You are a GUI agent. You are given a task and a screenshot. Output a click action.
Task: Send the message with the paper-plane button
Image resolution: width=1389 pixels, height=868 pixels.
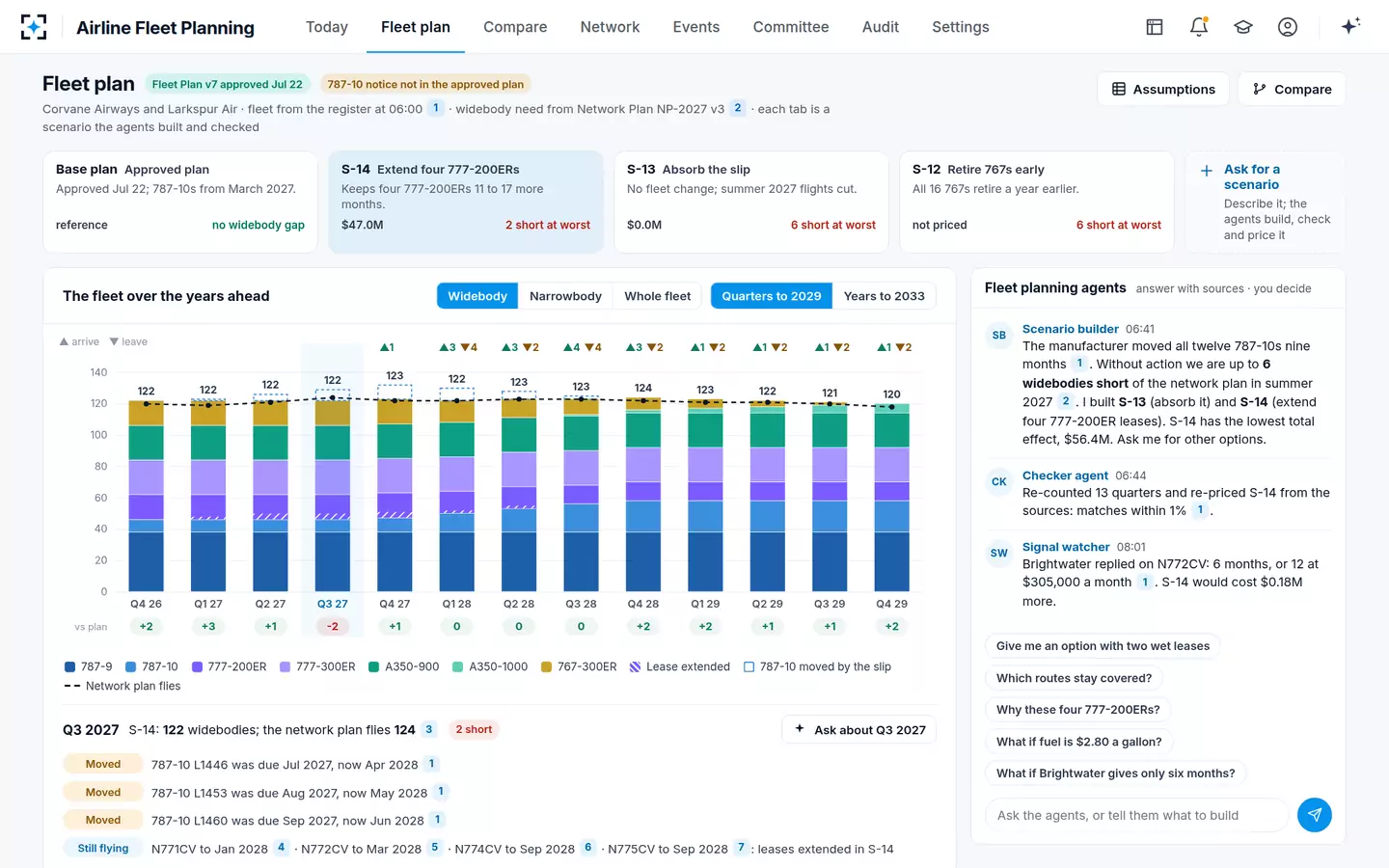tap(1315, 815)
